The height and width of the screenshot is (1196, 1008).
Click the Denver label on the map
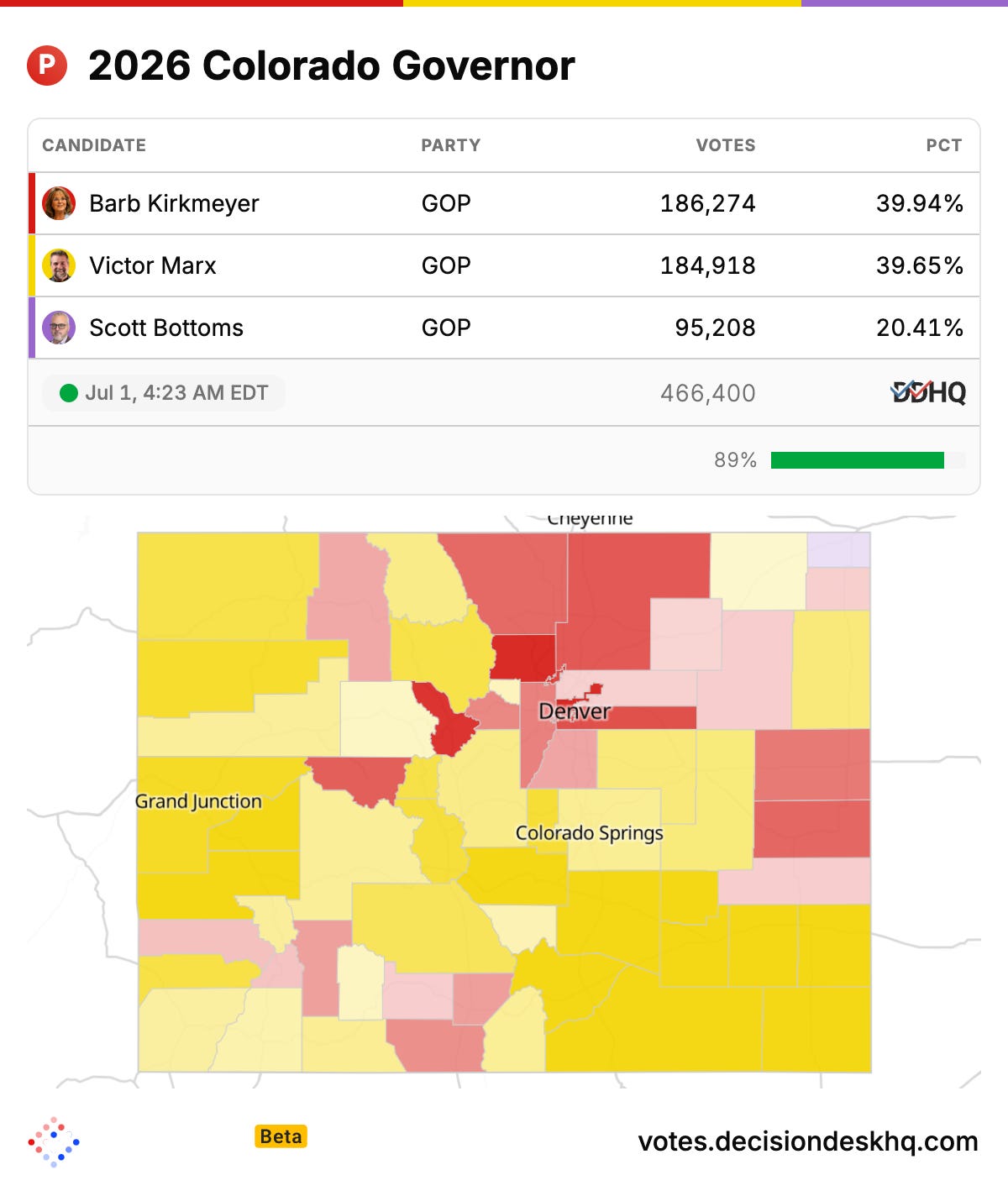pos(575,711)
